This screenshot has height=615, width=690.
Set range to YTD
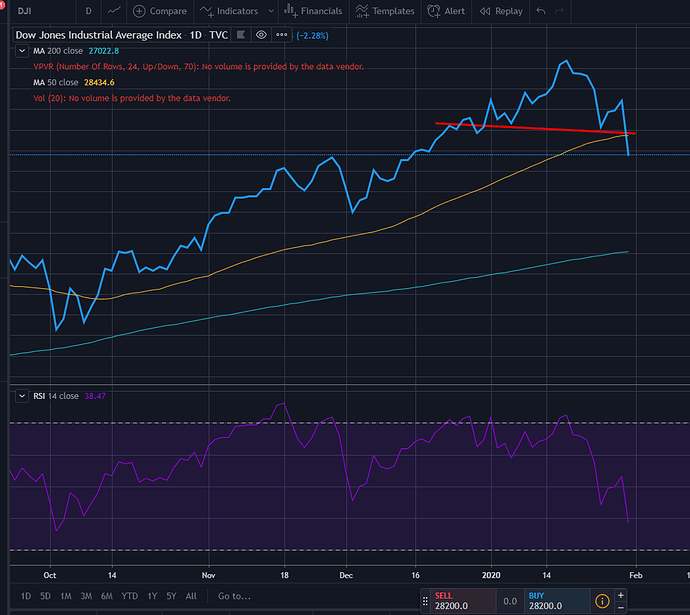(x=130, y=596)
